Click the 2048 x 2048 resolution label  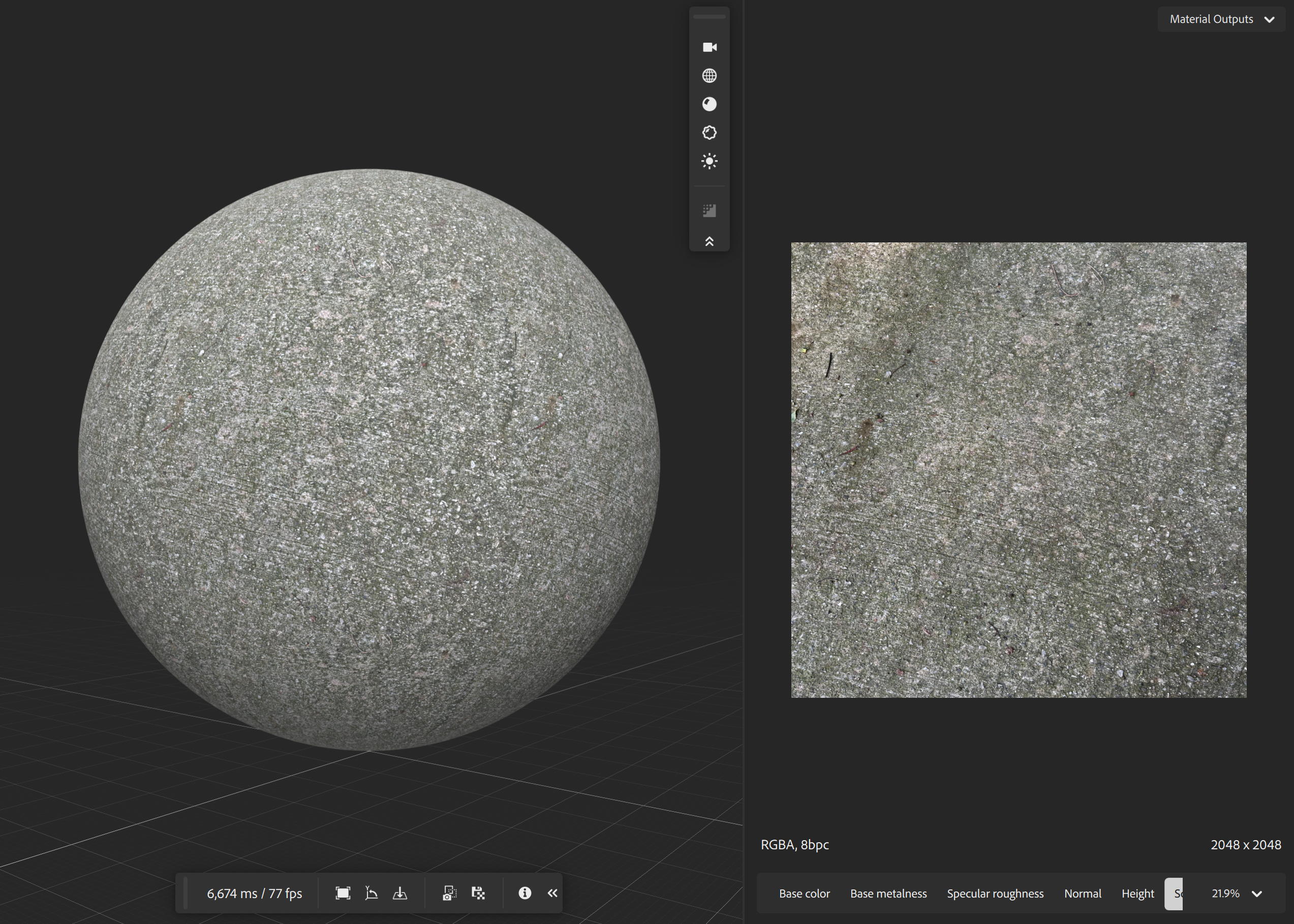point(1246,844)
